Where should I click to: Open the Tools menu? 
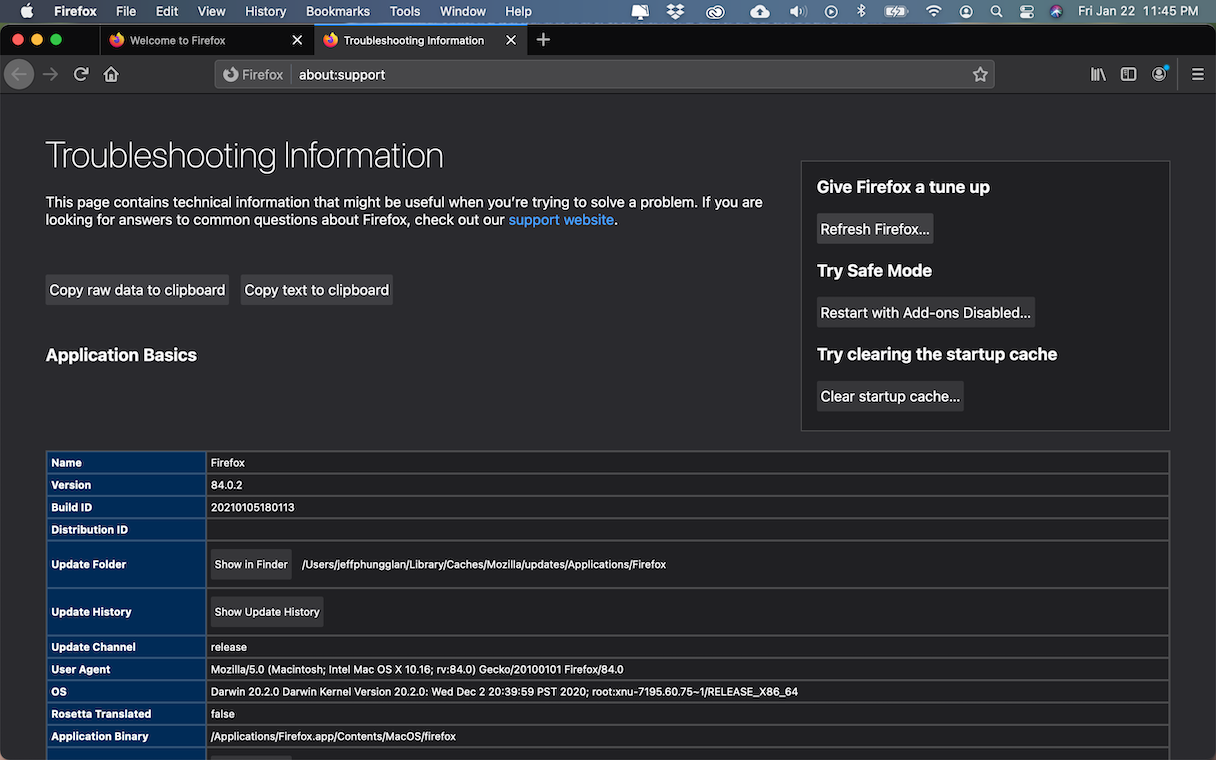(x=405, y=11)
